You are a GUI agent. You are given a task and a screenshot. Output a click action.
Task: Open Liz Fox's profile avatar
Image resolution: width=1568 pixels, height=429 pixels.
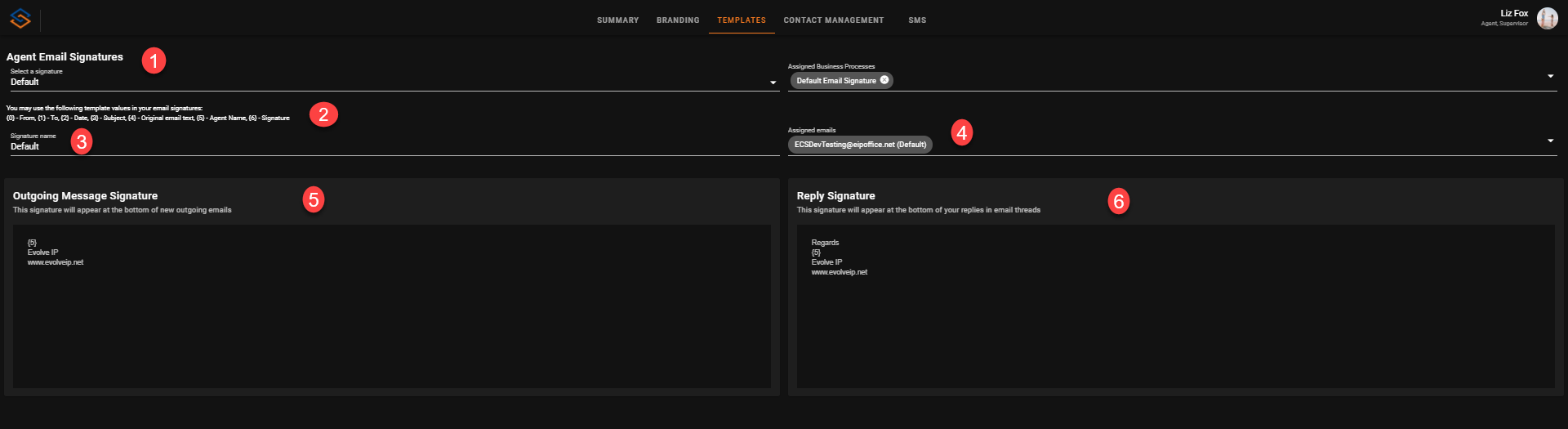[1547, 18]
